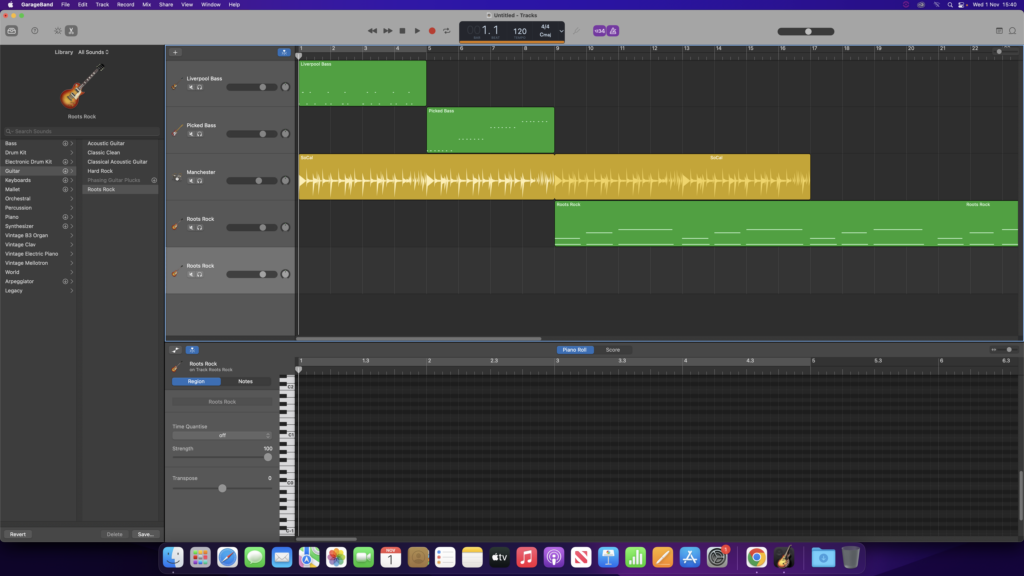Viewport: 1024px width, 576px height.
Task: Select the Hard Rock patch
Action: [x=100, y=171]
